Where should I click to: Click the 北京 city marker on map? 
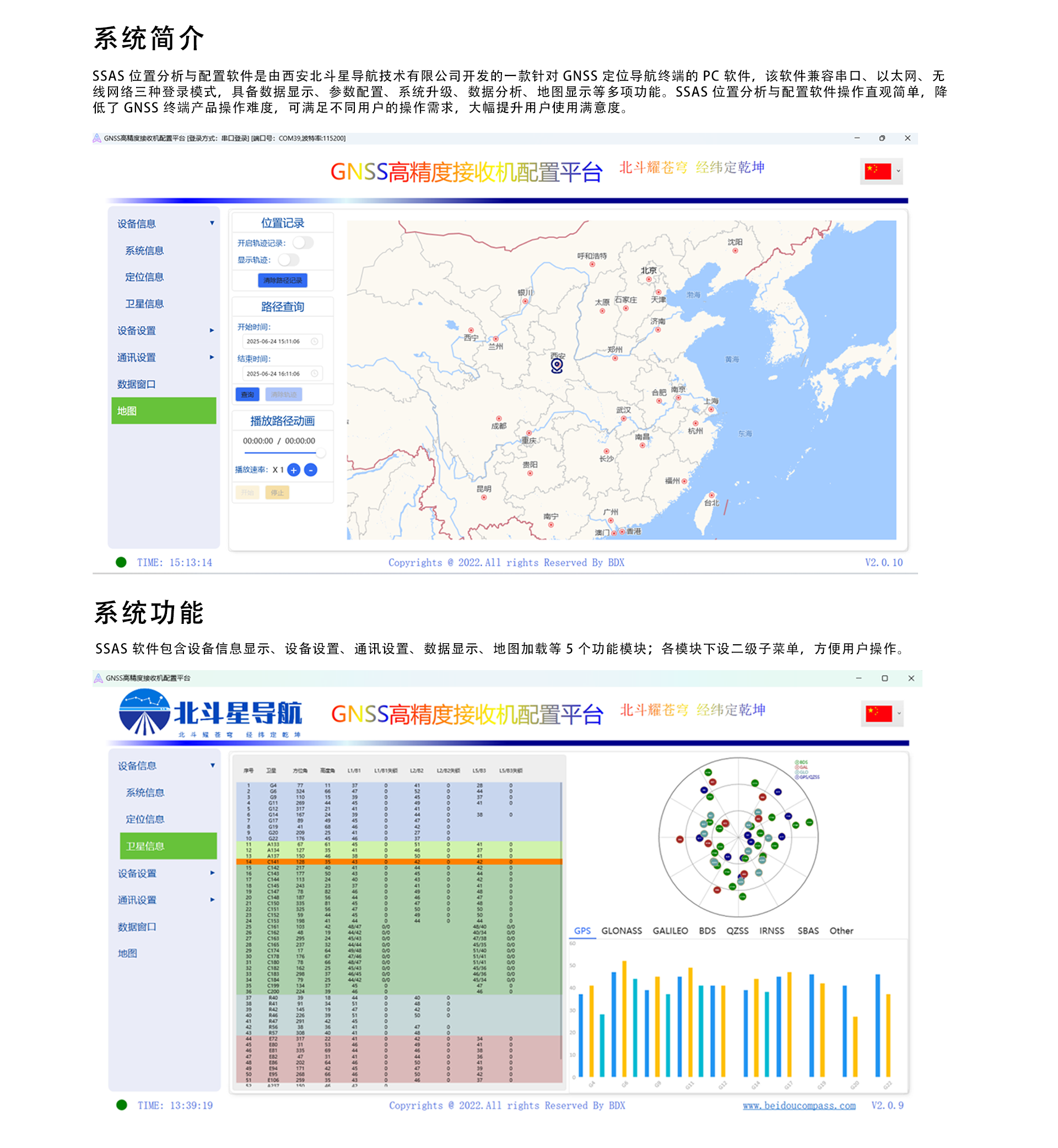point(649,279)
